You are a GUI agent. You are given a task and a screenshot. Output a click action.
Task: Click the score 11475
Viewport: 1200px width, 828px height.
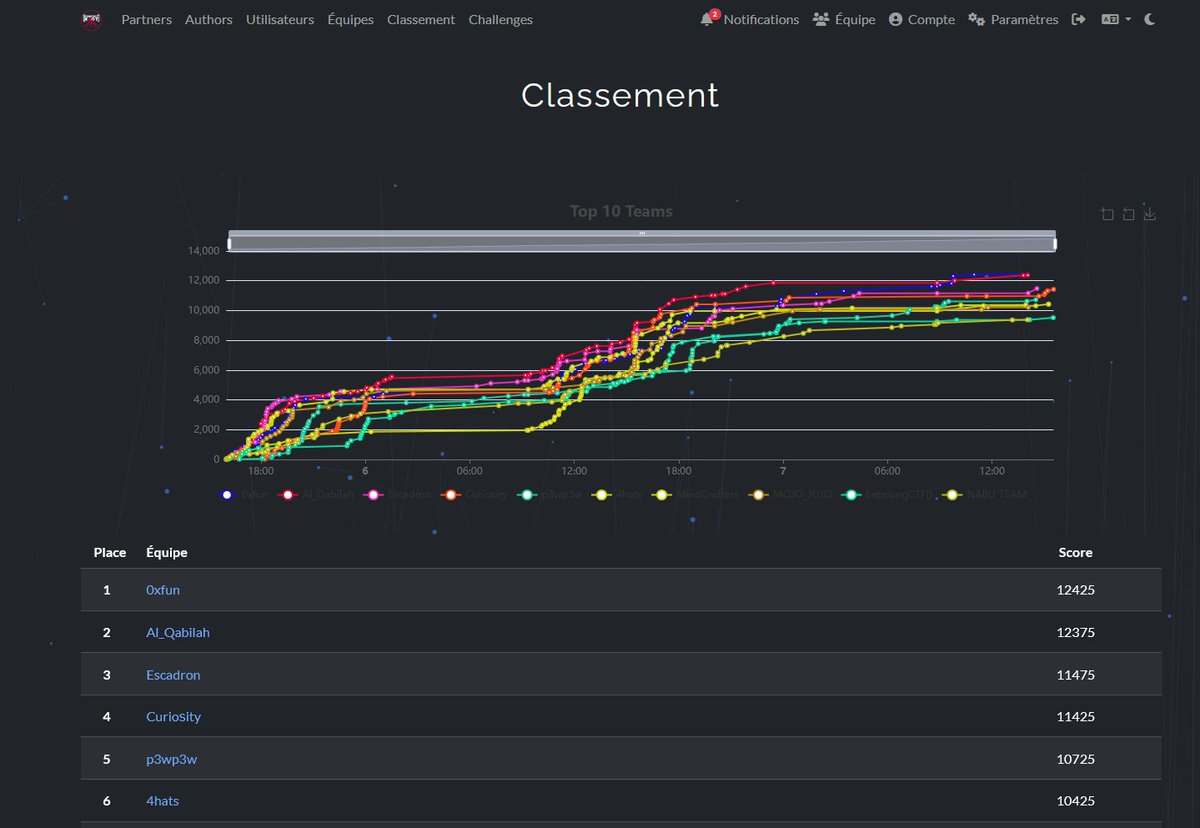[1075, 675]
